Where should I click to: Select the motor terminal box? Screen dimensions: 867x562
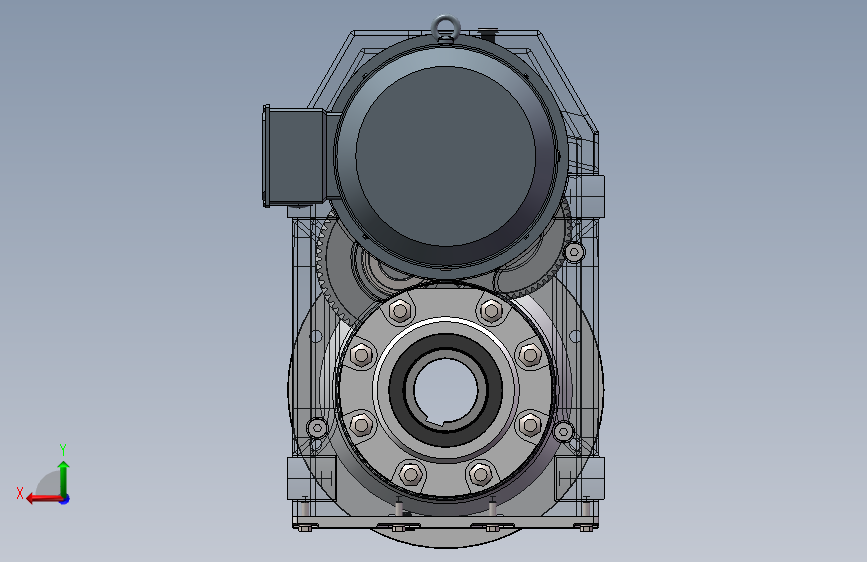coord(294,156)
